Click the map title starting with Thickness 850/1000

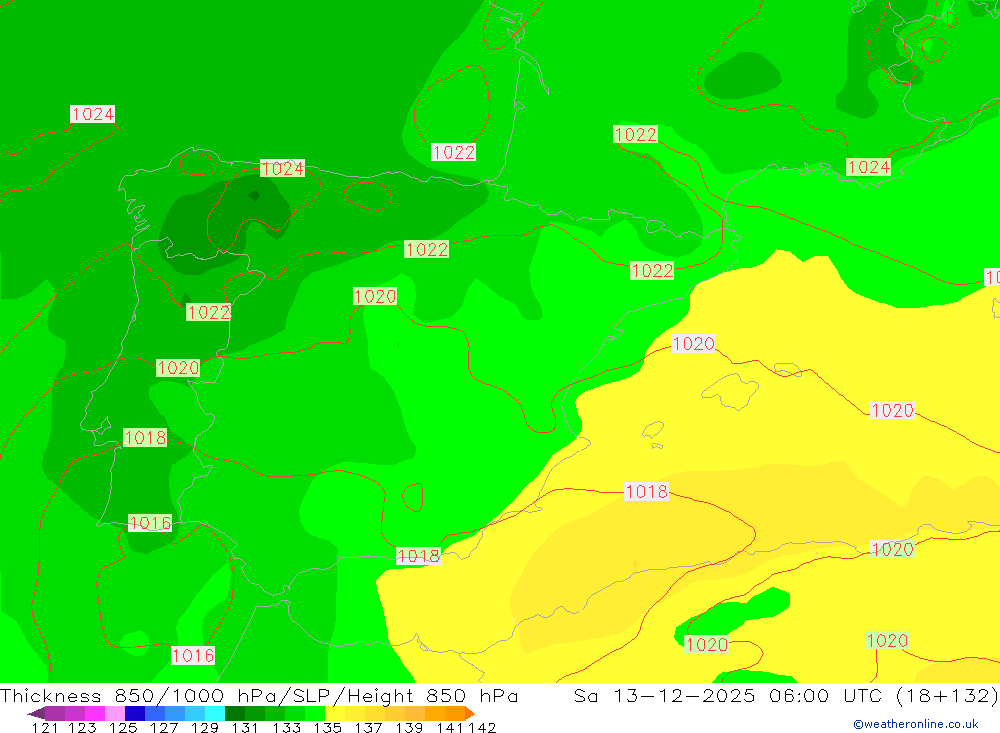point(259,695)
